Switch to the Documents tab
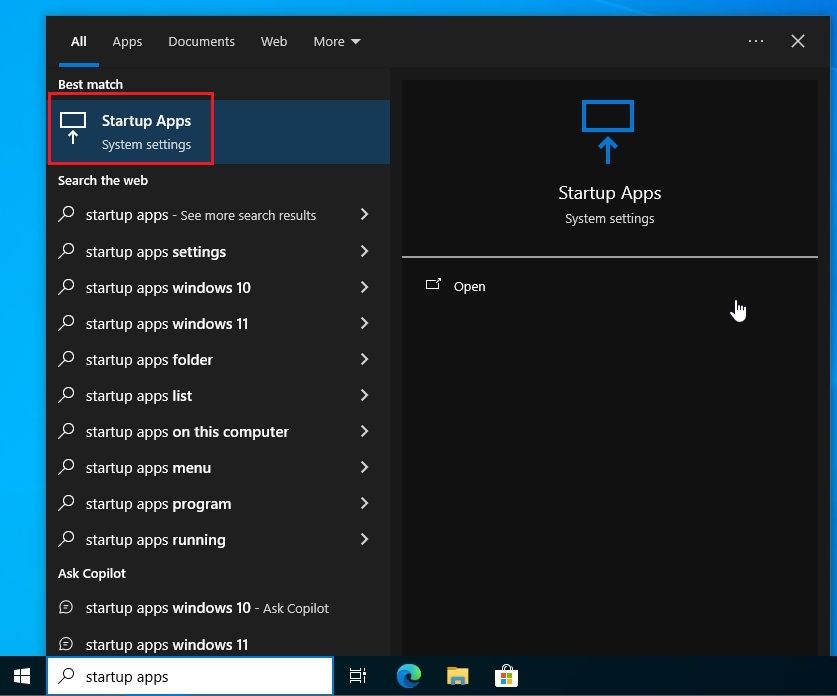This screenshot has width=837, height=696. click(x=201, y=42)
